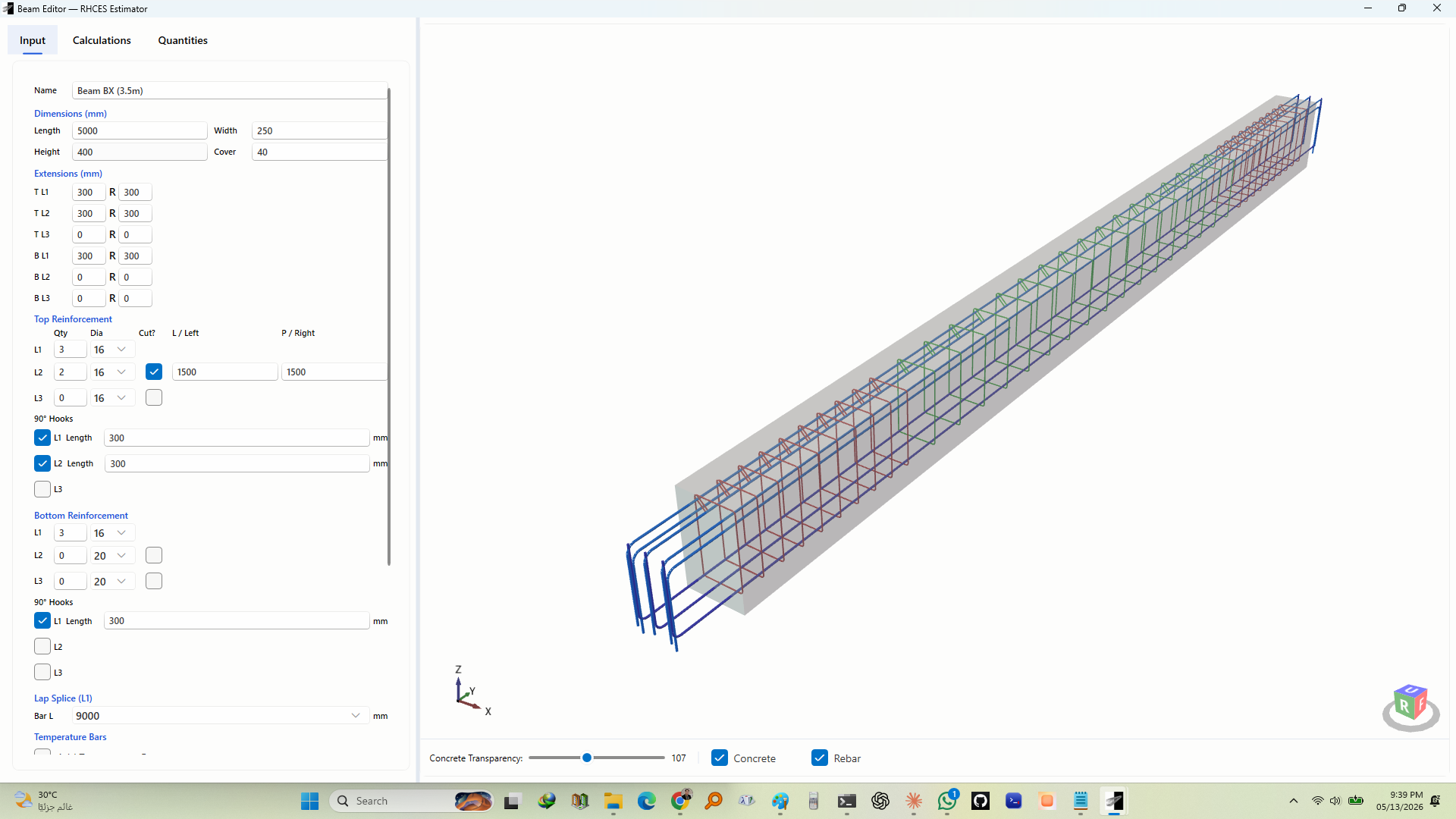Toggle bottom hooks L1 Length checkbox

pos(42,620)
